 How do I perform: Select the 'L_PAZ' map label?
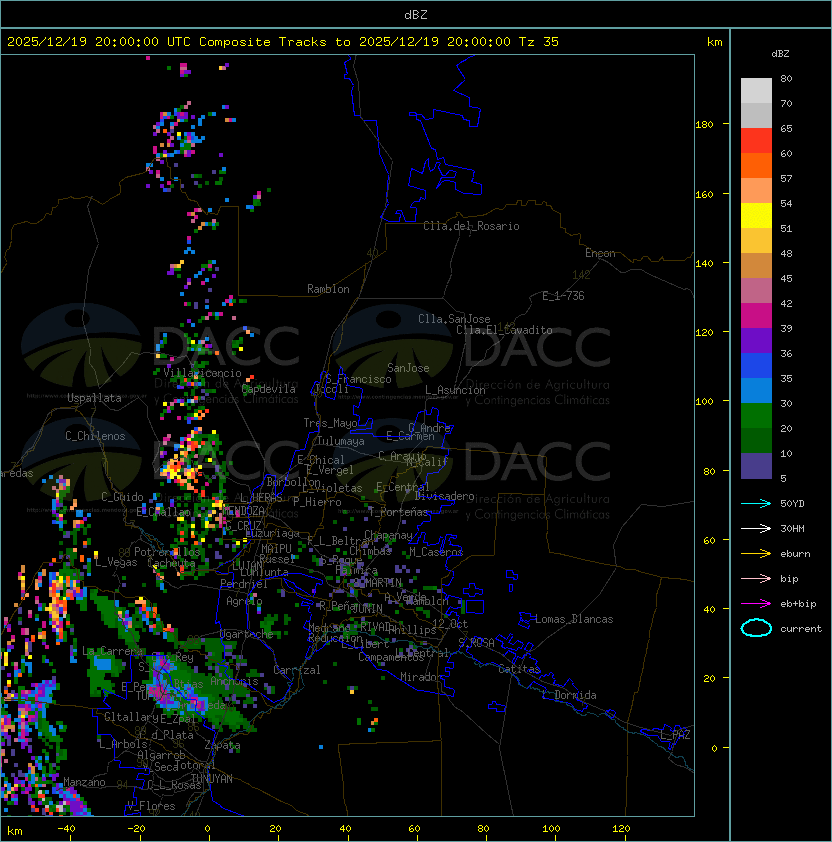click(x=675, y=735)
